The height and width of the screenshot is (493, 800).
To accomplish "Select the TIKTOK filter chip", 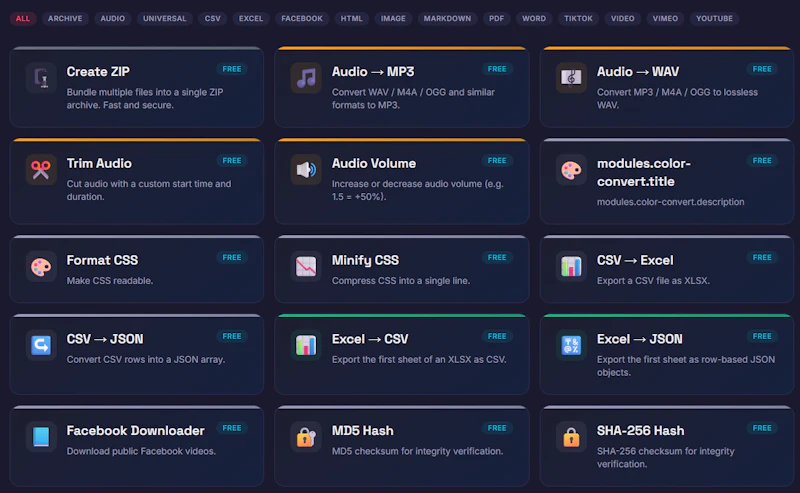I will coord(578,18).
